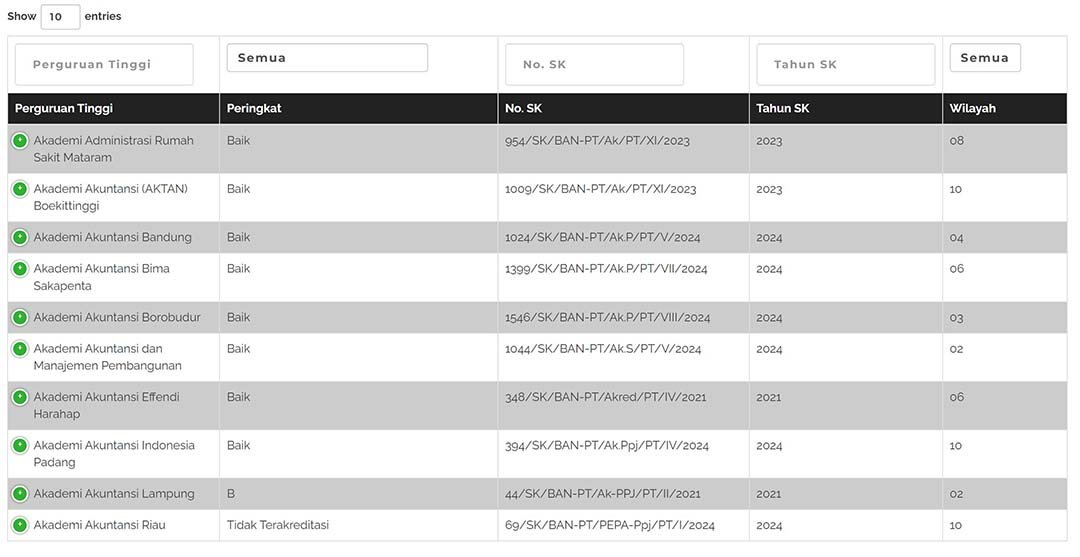Show details of Akademi Akuntansi Borobudur row

point(20,317)
